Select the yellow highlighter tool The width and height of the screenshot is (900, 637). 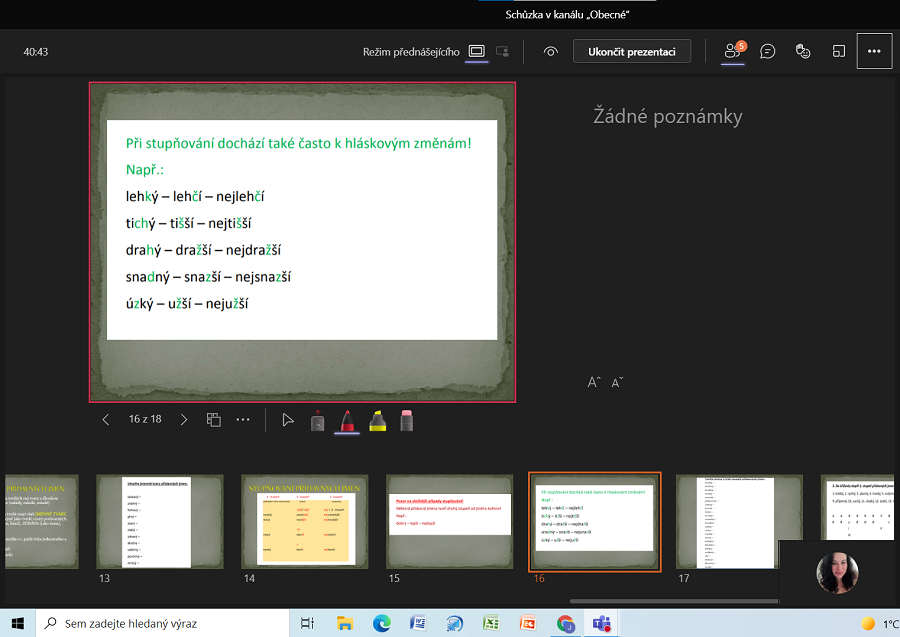click(378, 421)
